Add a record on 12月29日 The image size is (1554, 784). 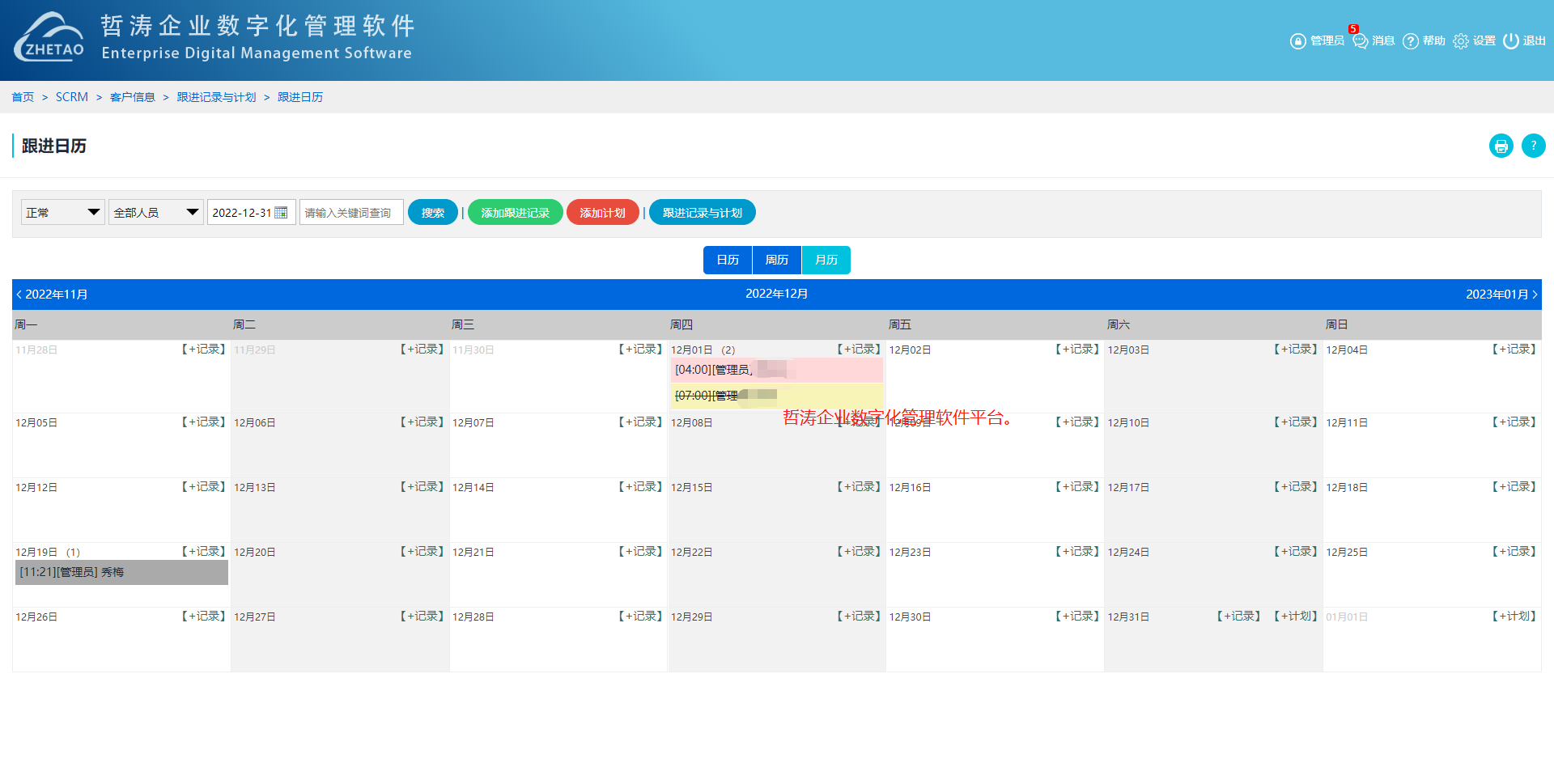859,617
